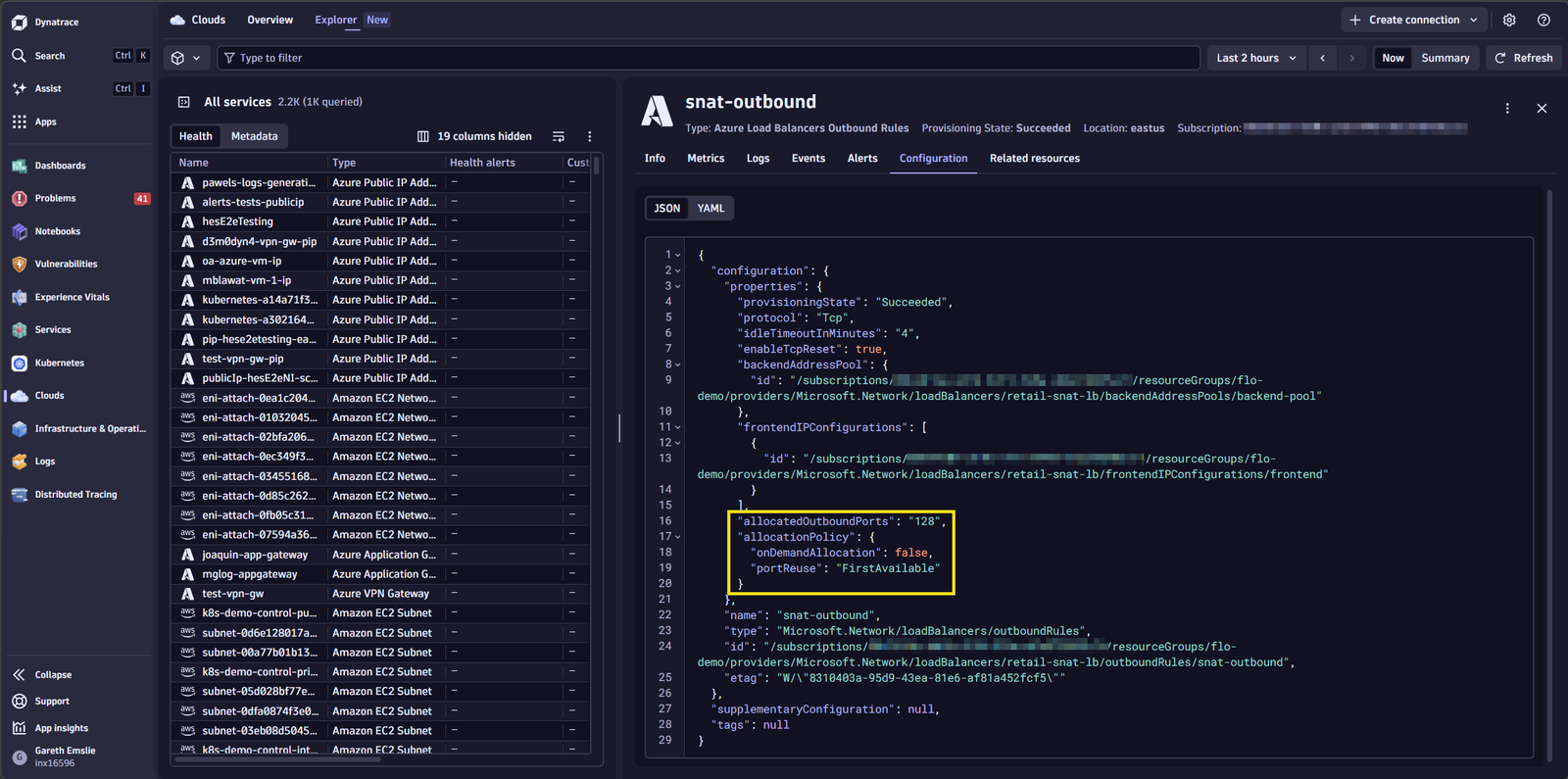The image size is (1568, 779).
Task: Refresh the clouds data
Action: pyautogui.click(x=1524, y=58)
